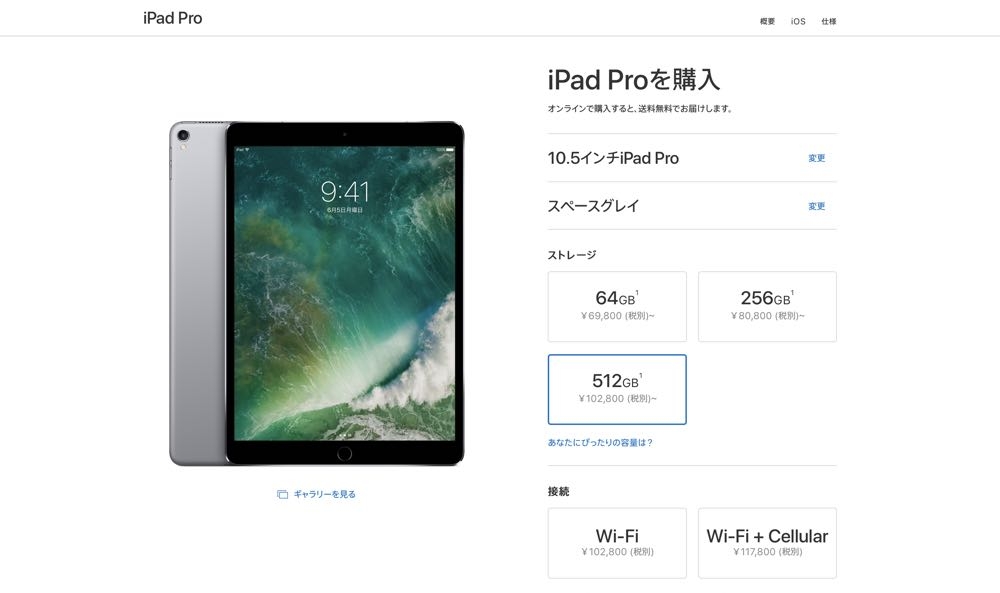
Task: Click the gallery icon beside ギャラリーを見る
Action: 283,494
